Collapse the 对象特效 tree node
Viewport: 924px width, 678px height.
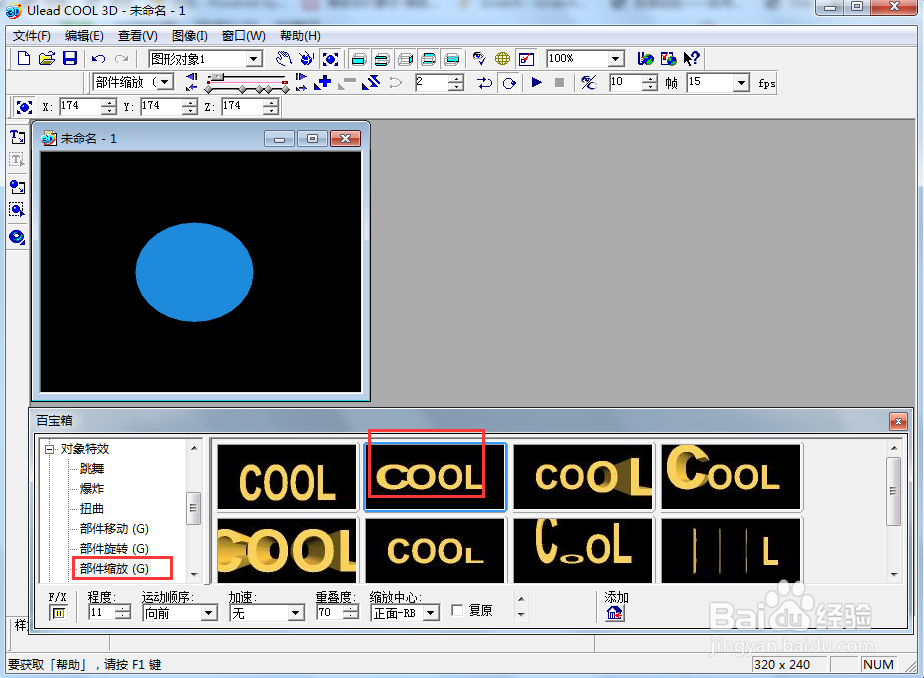point(50,449)
